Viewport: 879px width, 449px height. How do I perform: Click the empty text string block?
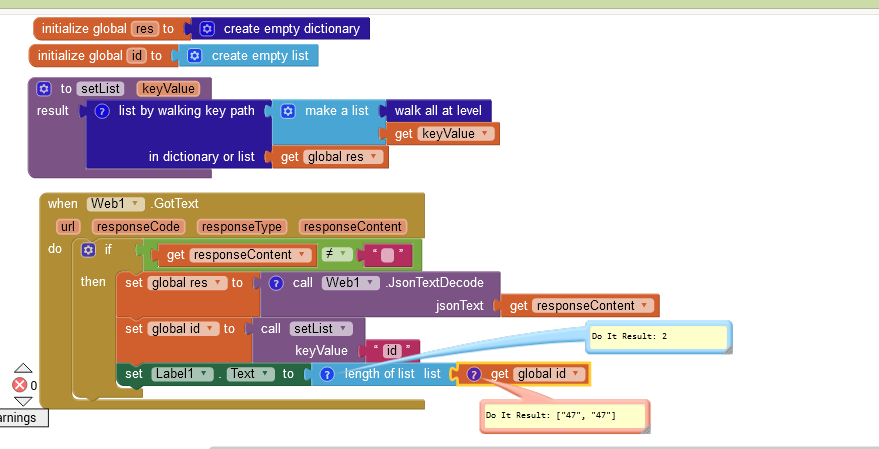[388, 256]
